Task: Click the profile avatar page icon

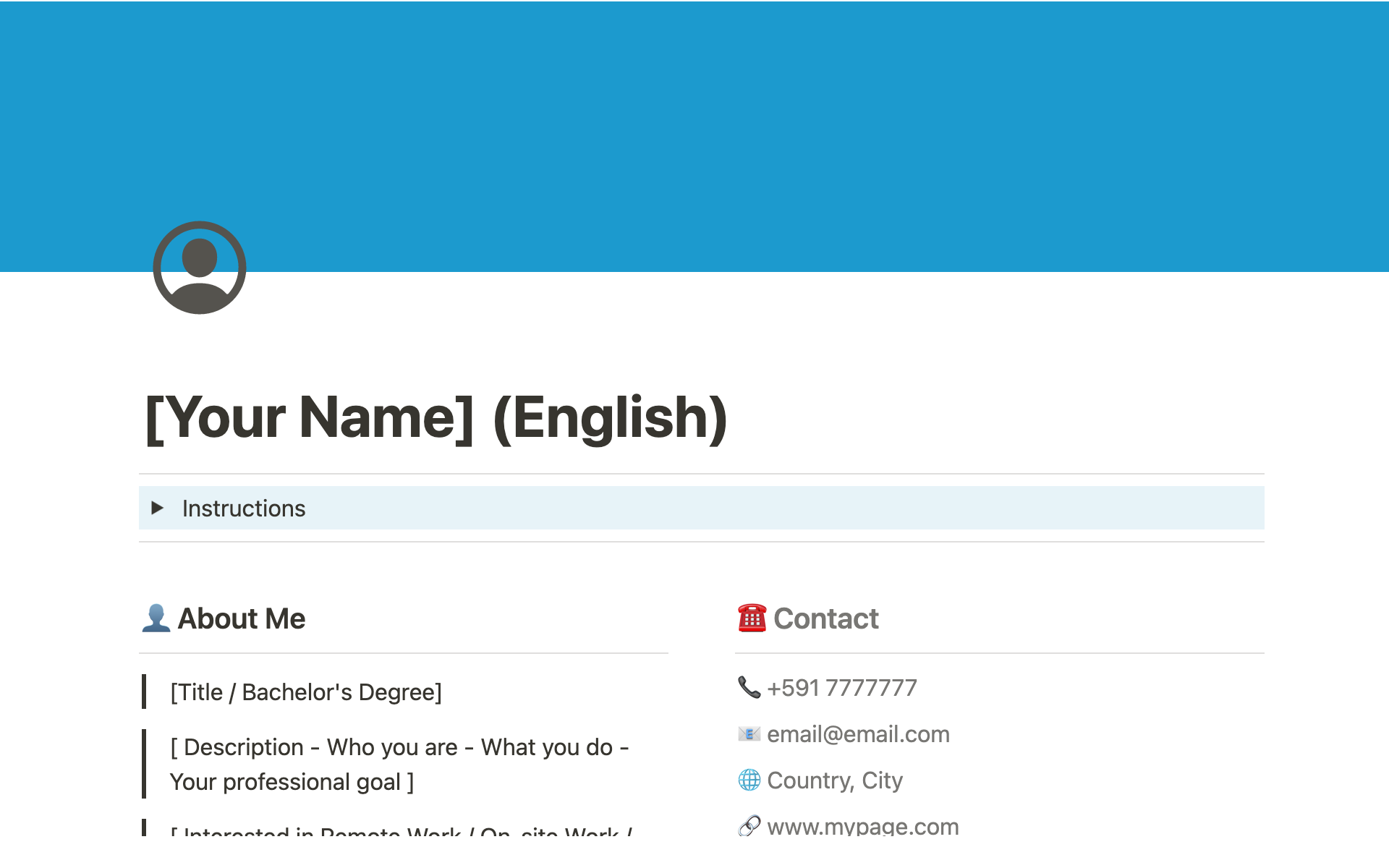Action: [x=200, y=268]
